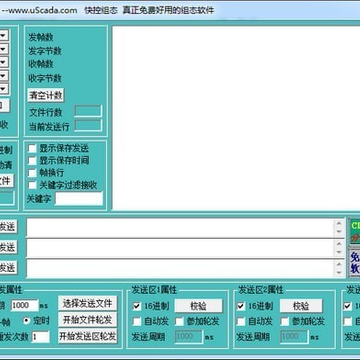Screen dimensions: 360x360
Task: Click down arrow of third send box scrollbar
Action: pyautogui.click(x=339, y=273)
